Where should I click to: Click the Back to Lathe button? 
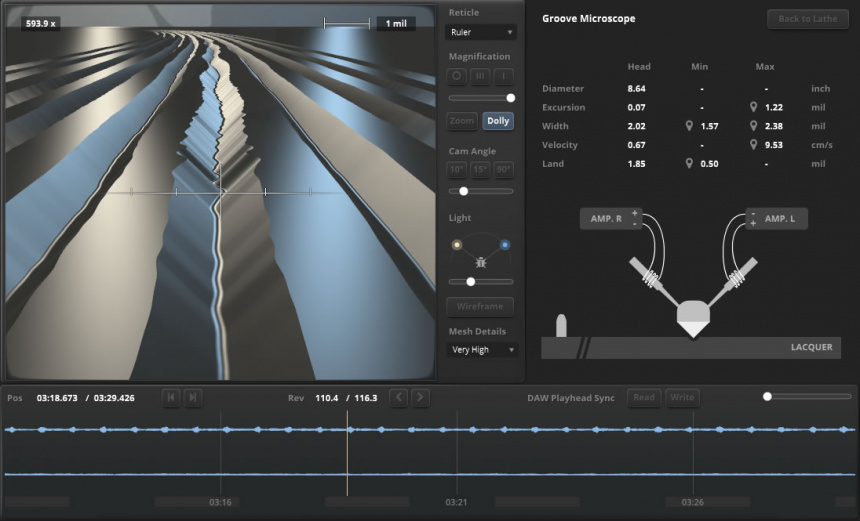point(807,19)
